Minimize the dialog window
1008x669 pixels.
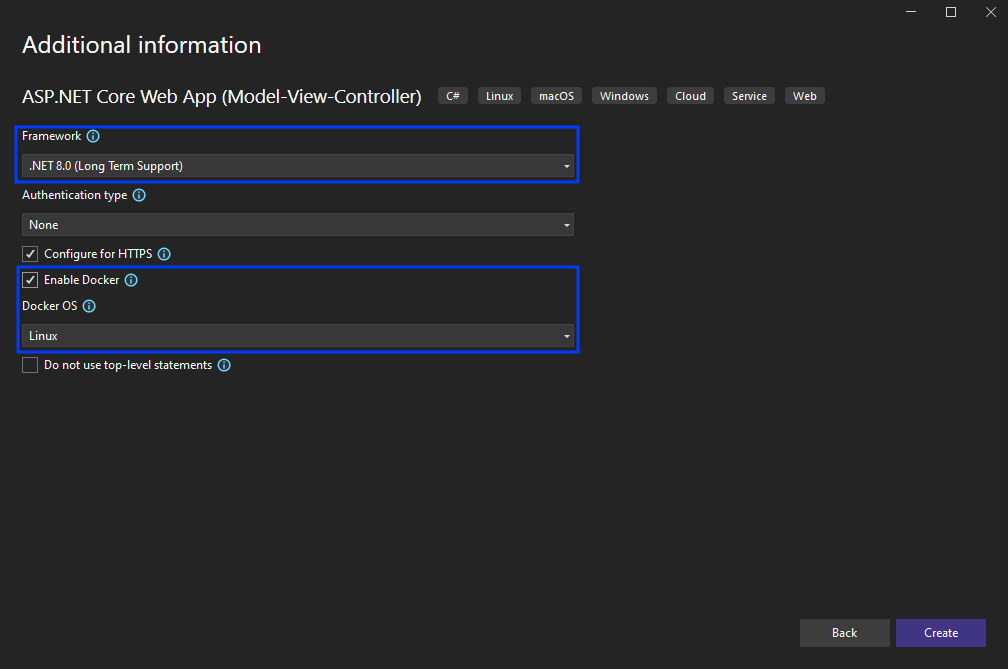pos(911,12)
